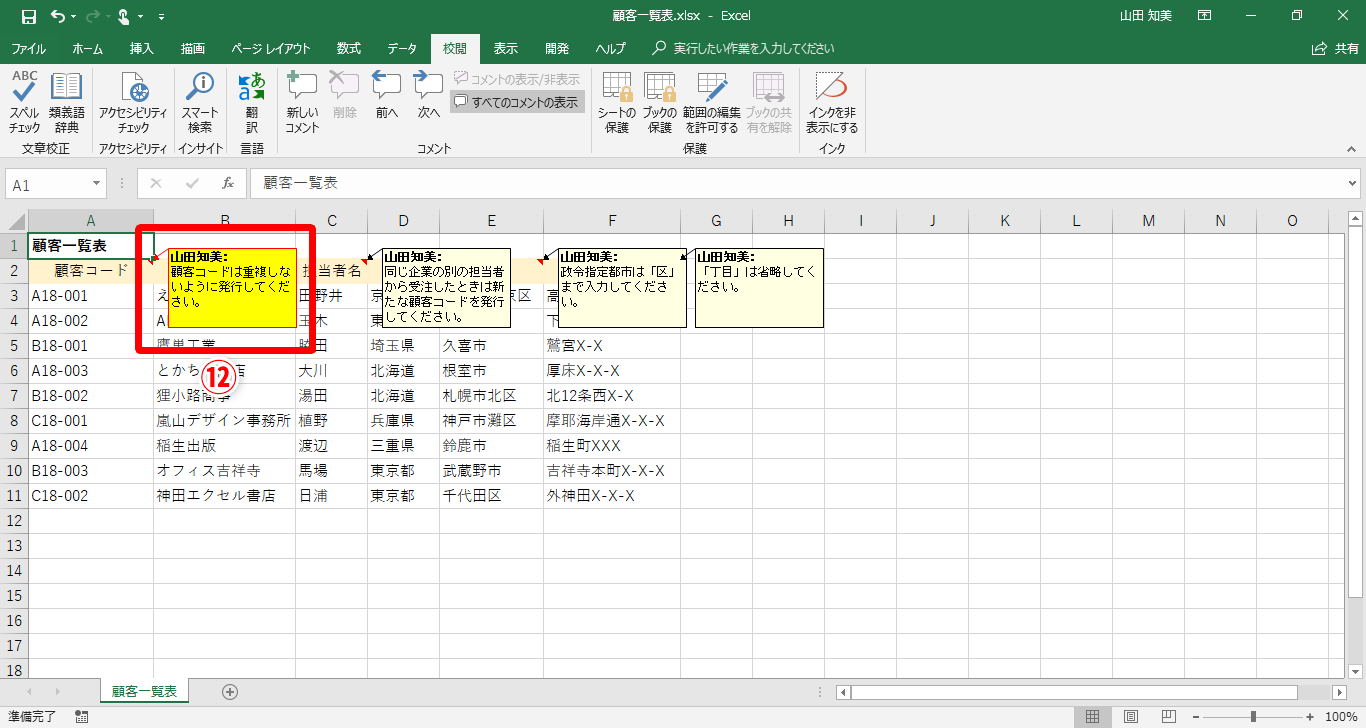Click cell with 神田エクセル書店
The width and height of the screenshot is (1366, 728).
click(x=224, y=495)
